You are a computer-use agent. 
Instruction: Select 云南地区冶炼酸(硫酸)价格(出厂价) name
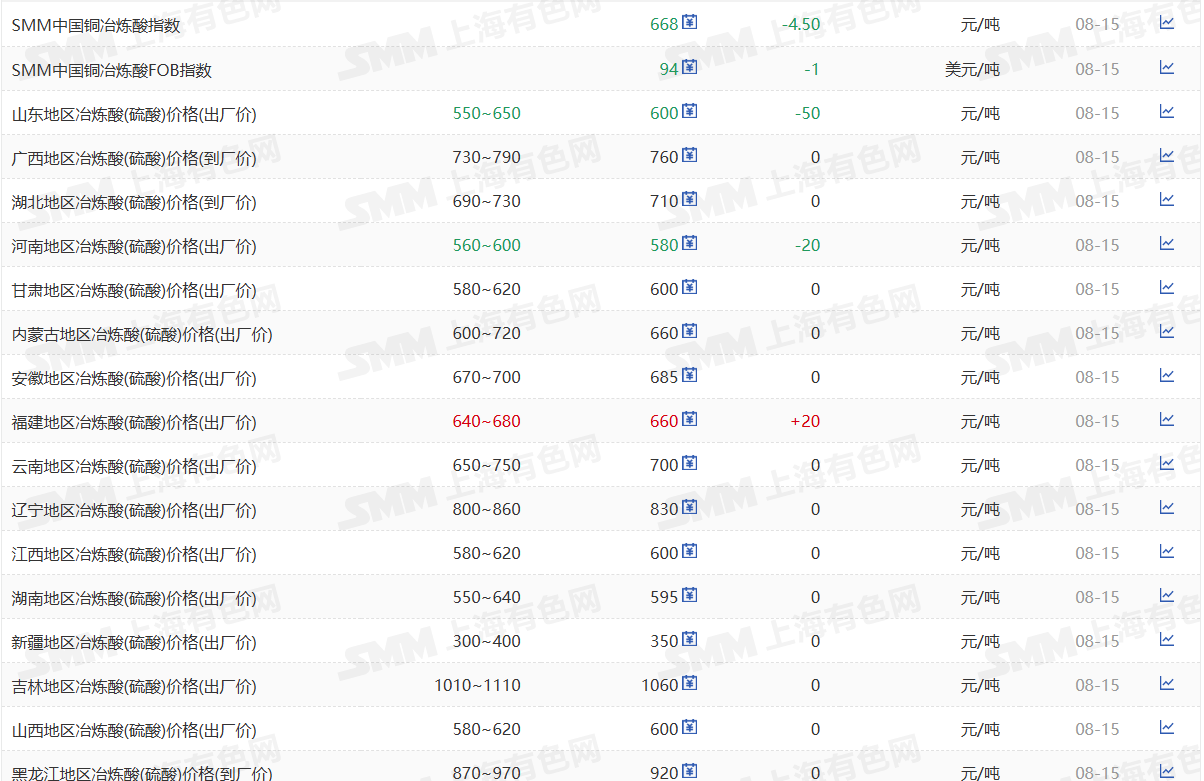point(134,466)
